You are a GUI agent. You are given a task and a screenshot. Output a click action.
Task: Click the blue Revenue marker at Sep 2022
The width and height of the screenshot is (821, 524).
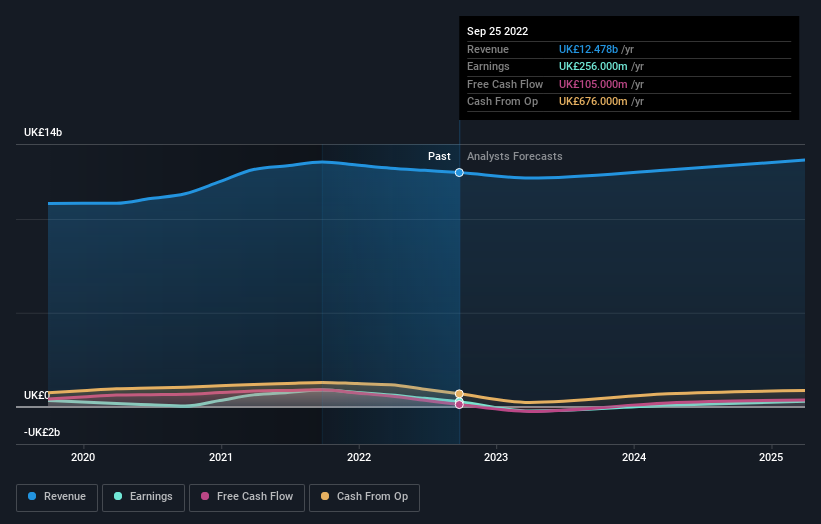point(459,173)
